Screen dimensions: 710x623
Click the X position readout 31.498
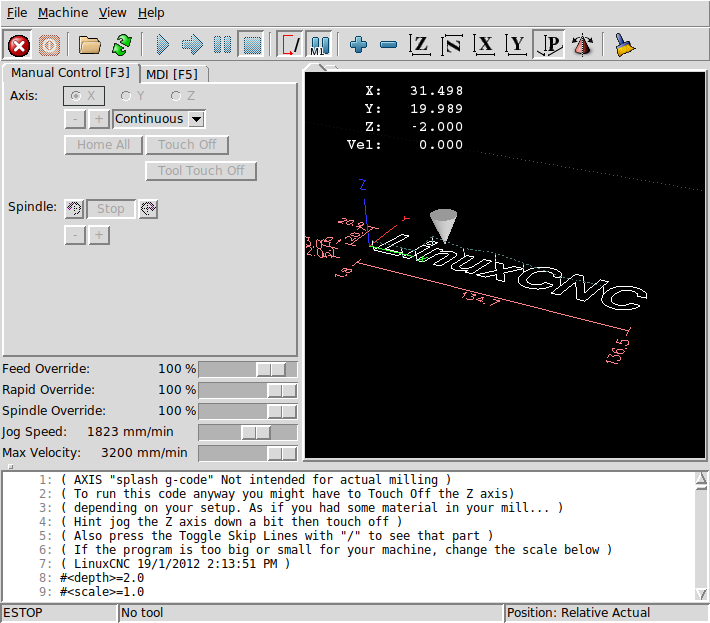coord(437,91)
